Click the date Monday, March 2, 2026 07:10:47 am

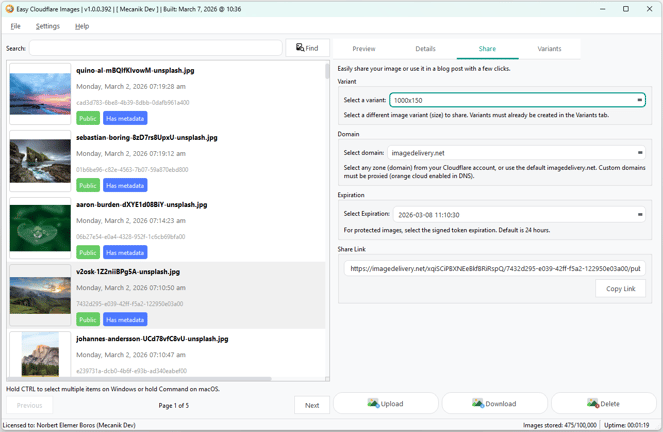(x=131, y=355)
